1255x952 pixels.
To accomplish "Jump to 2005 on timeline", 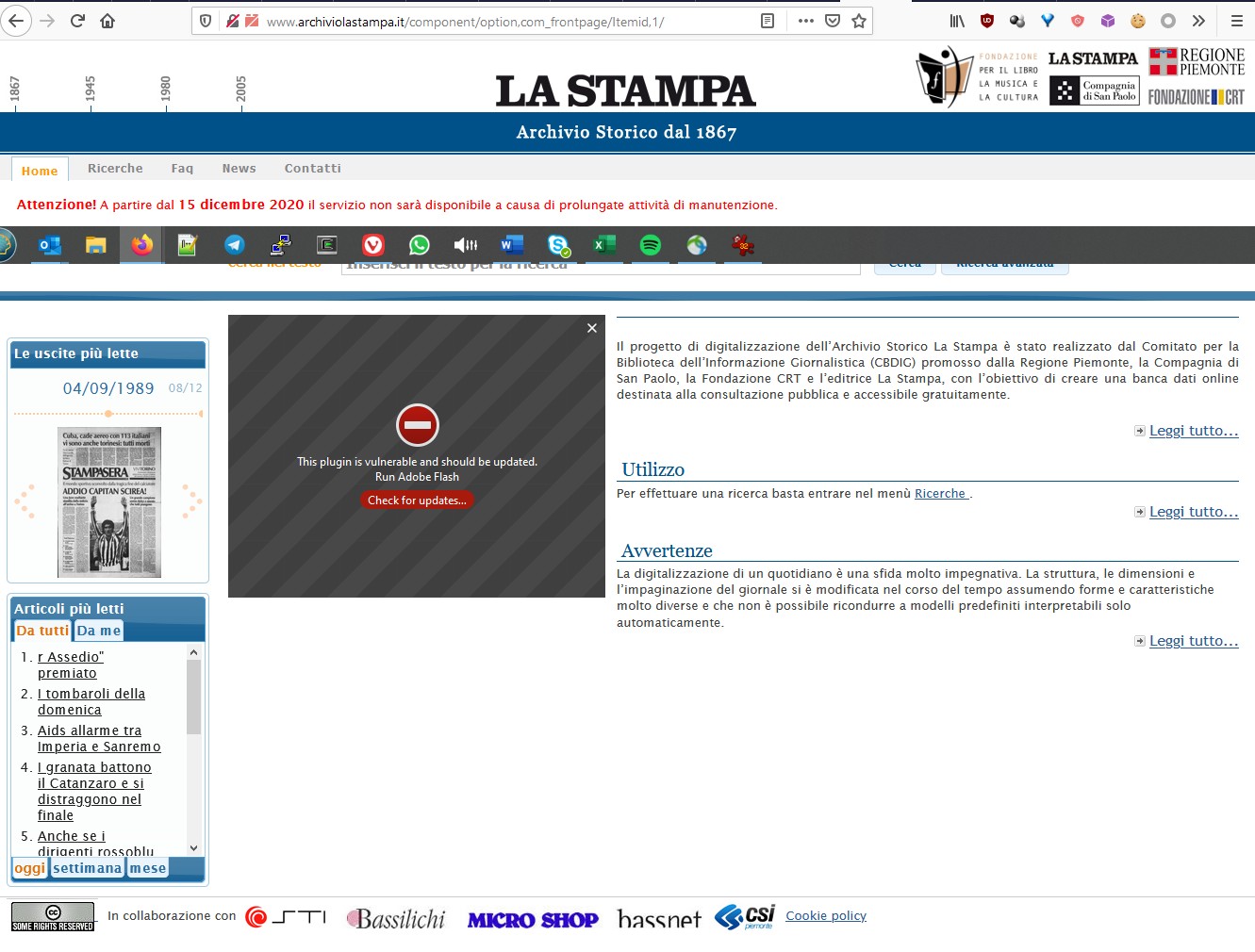I will point(240,90).
